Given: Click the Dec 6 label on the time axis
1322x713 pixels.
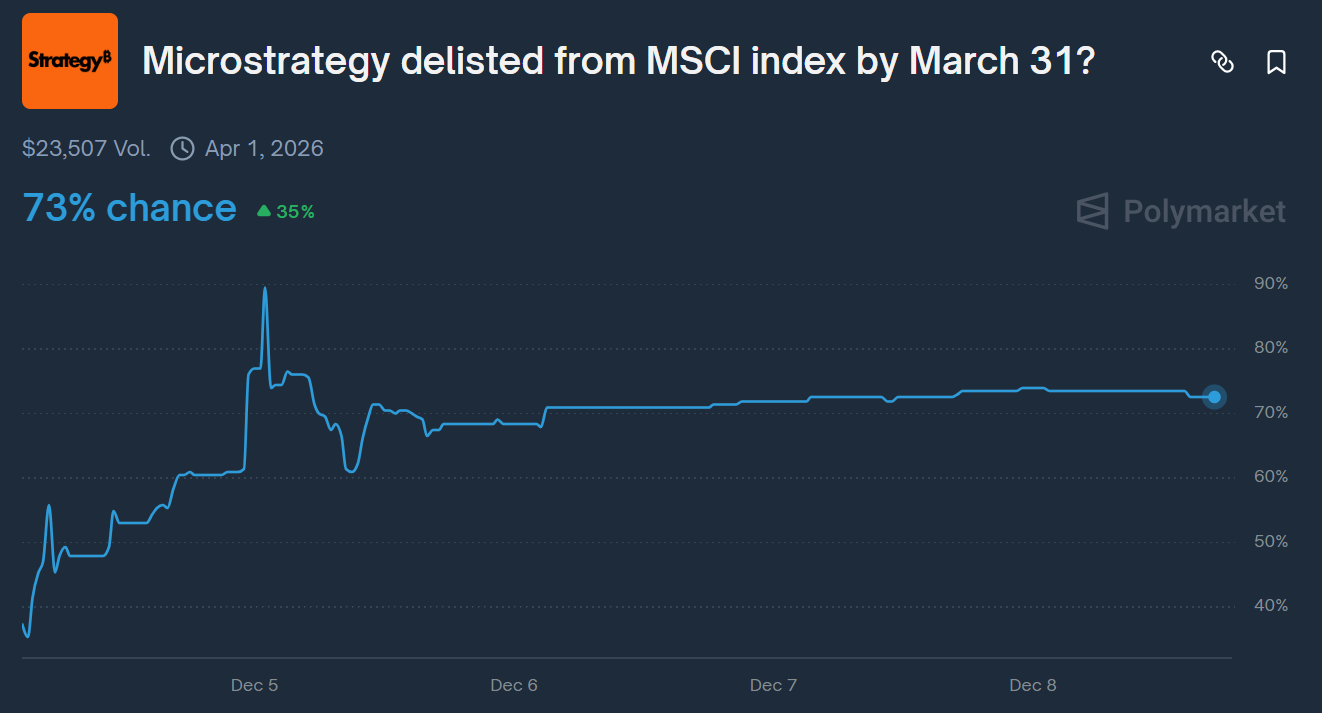Looking at the screenshot, I should click(x=514, y=685).
